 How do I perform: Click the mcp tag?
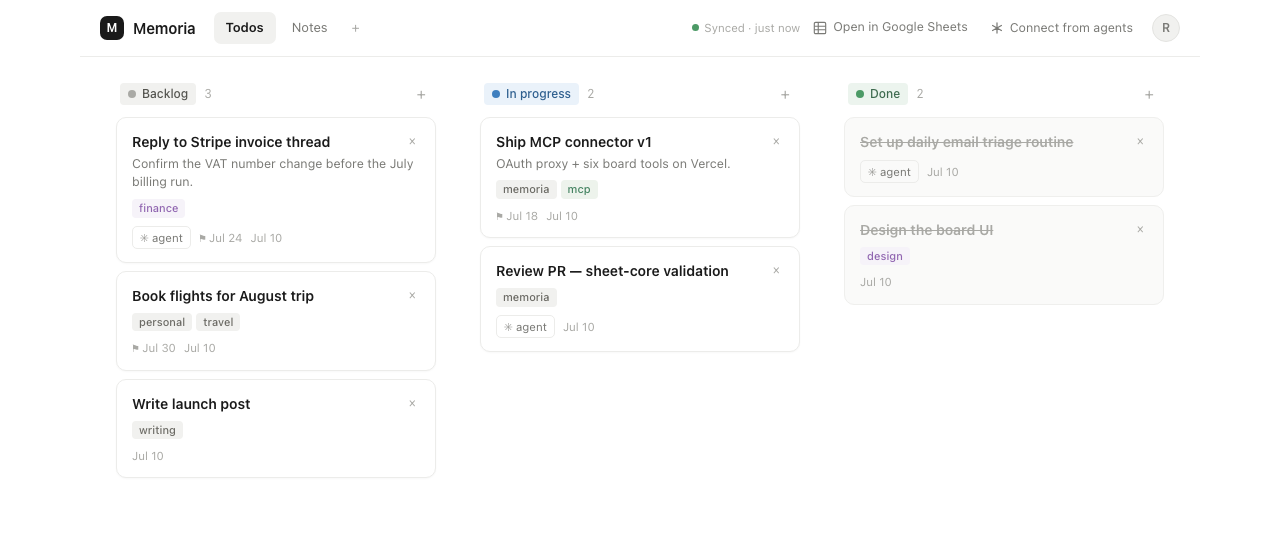point(579,189)
